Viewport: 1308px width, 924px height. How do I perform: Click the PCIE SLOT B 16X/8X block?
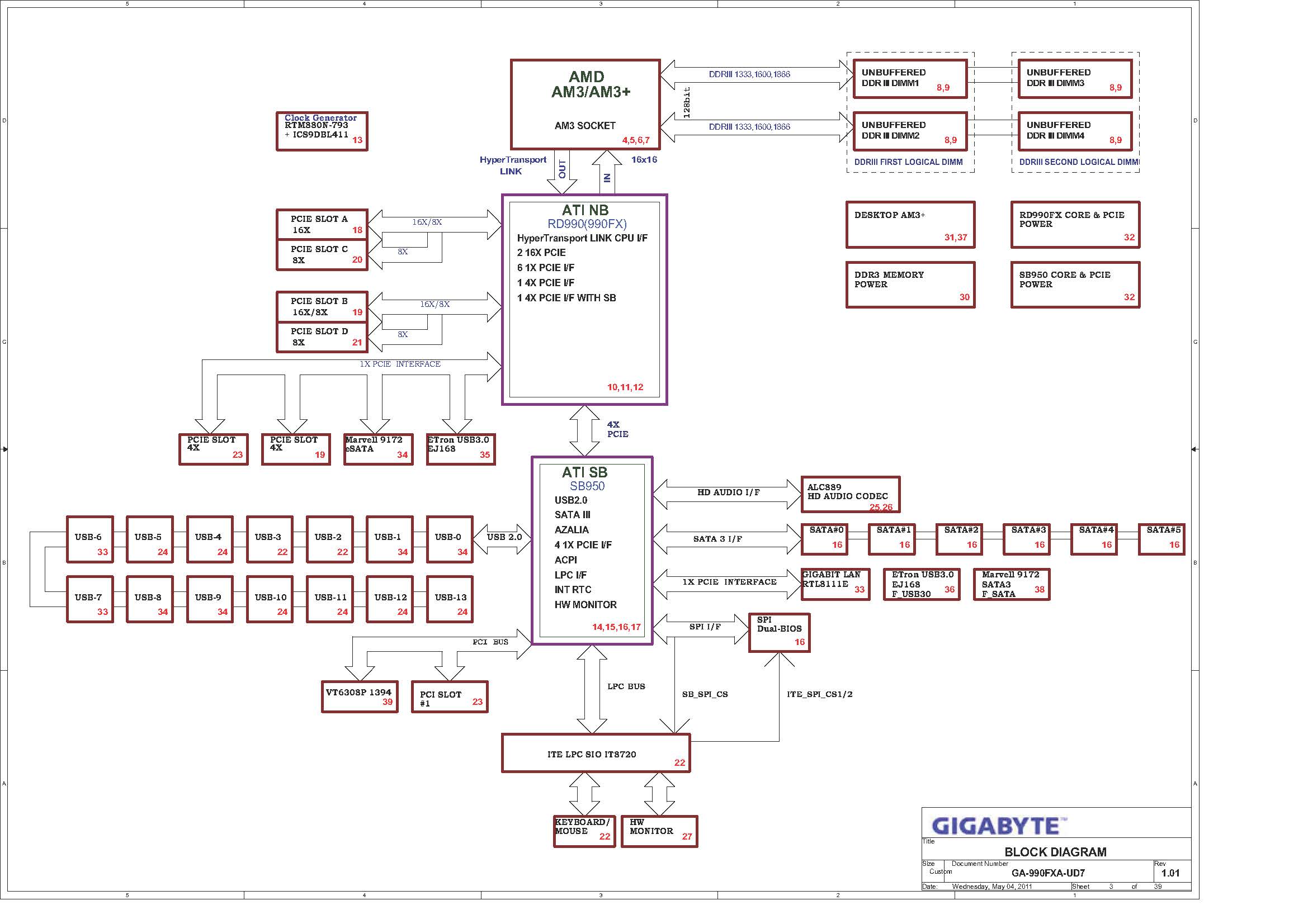tap(322, 307)
